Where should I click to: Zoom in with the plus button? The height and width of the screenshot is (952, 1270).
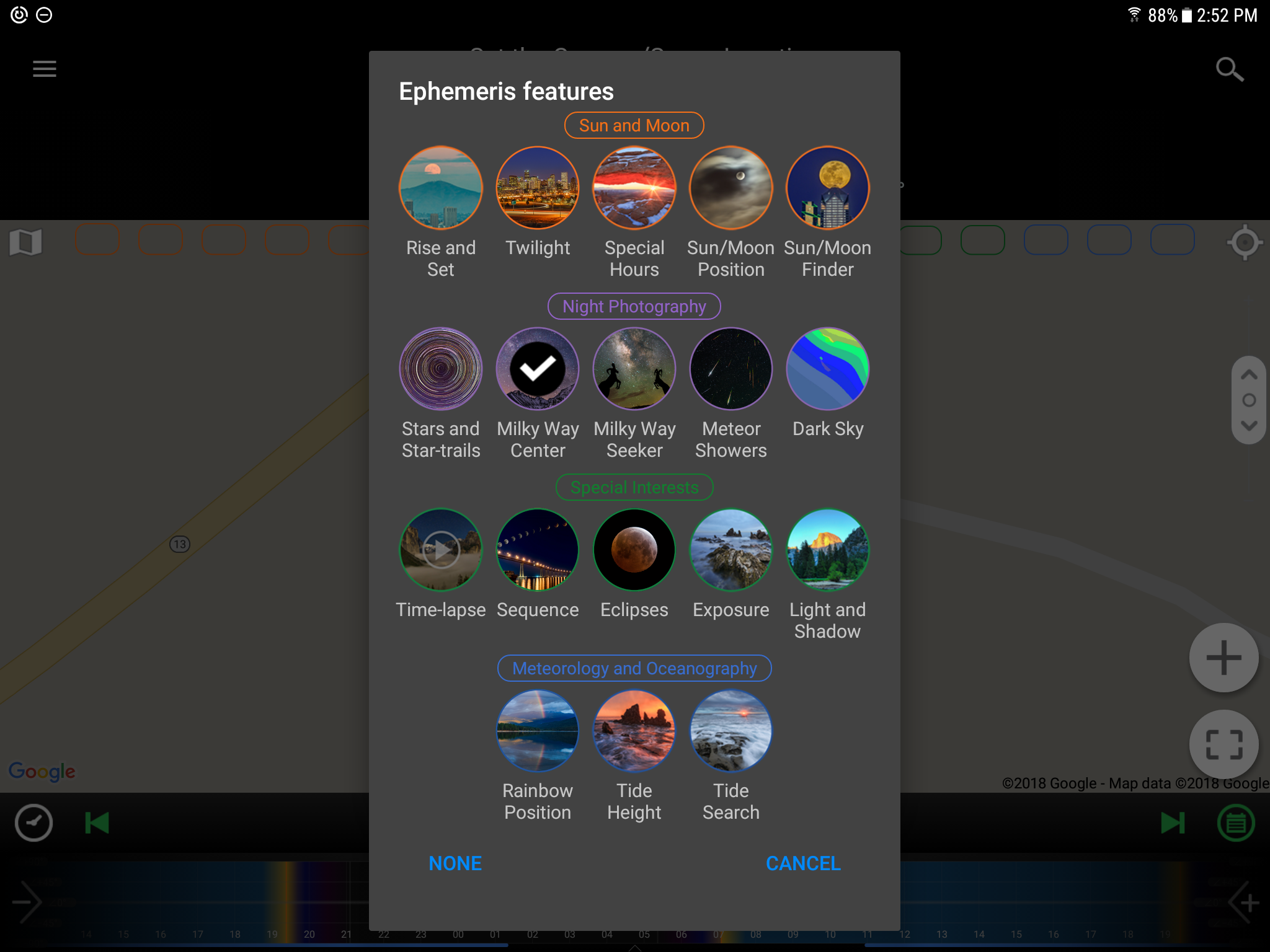click(x=1223, y=658)
